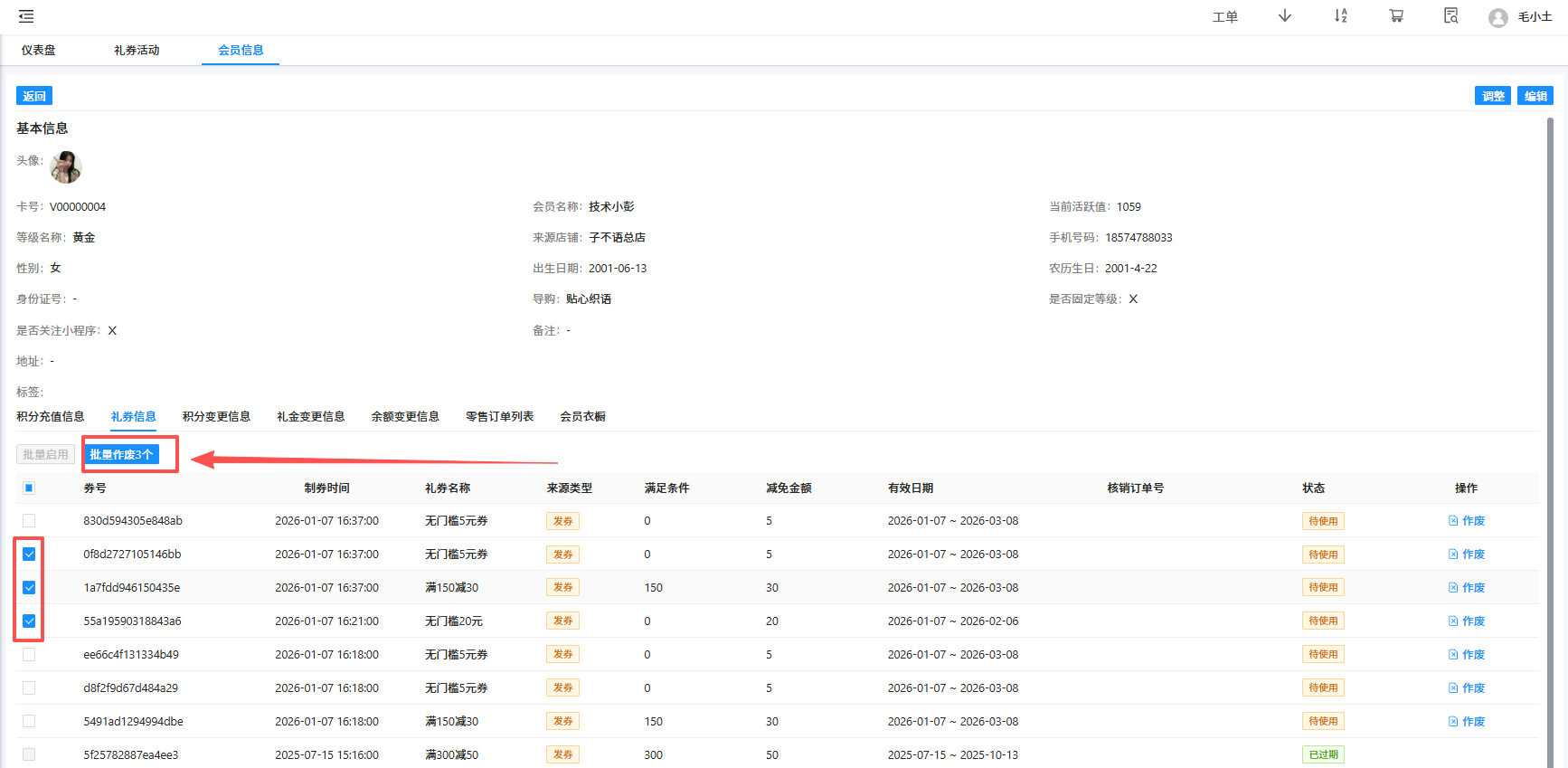
Task: Click the member profile avatar photo
Action: pyautogui.click(x=66, y=167)
